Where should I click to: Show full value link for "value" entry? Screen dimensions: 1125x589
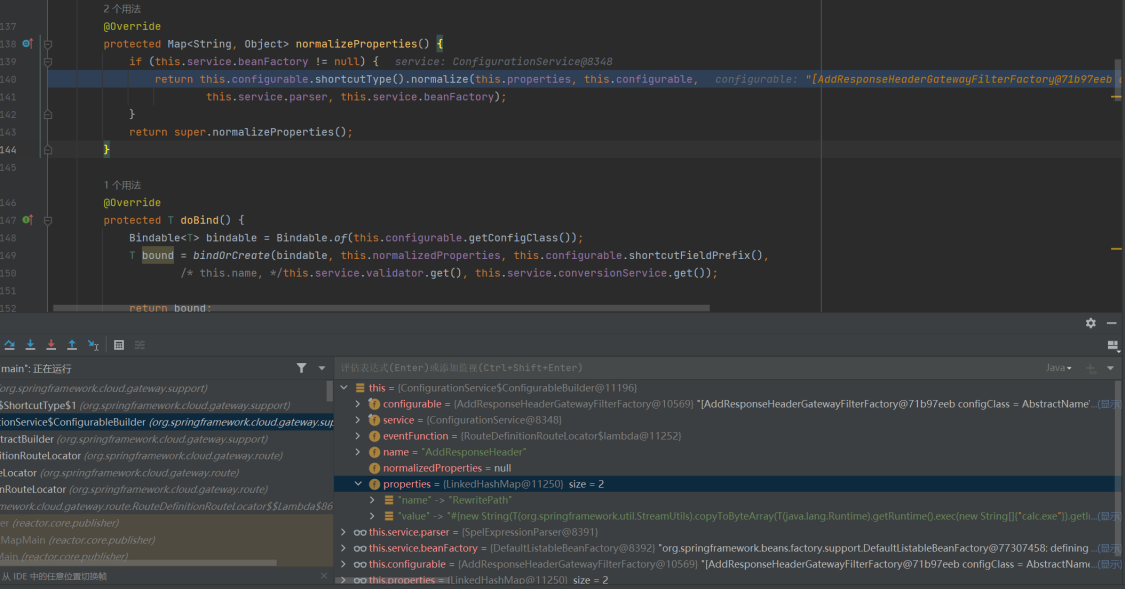(1108, 516)
